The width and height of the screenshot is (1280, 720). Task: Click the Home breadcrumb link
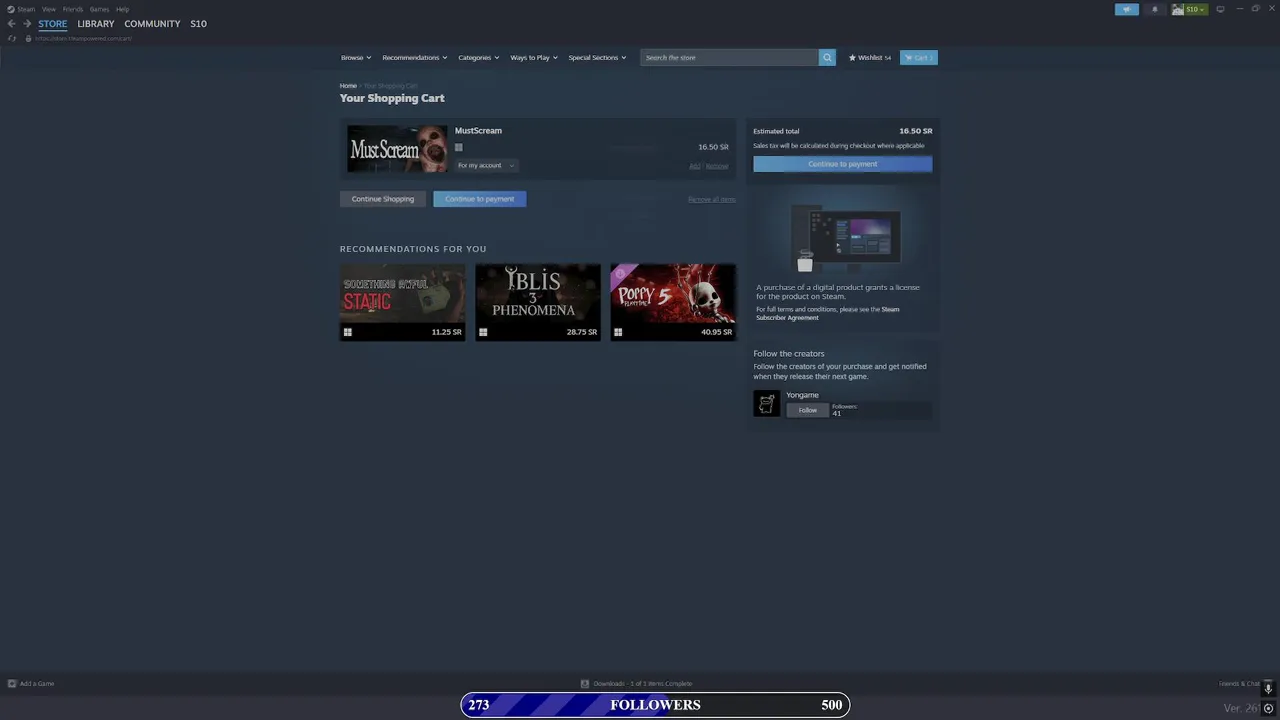(348, 86)
